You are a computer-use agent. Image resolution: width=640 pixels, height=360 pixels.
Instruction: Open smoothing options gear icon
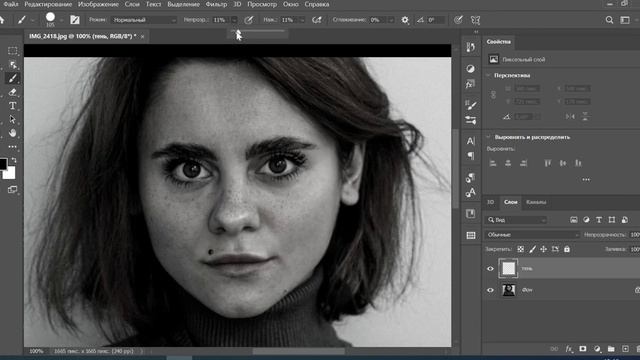click(x=405, y=20)
